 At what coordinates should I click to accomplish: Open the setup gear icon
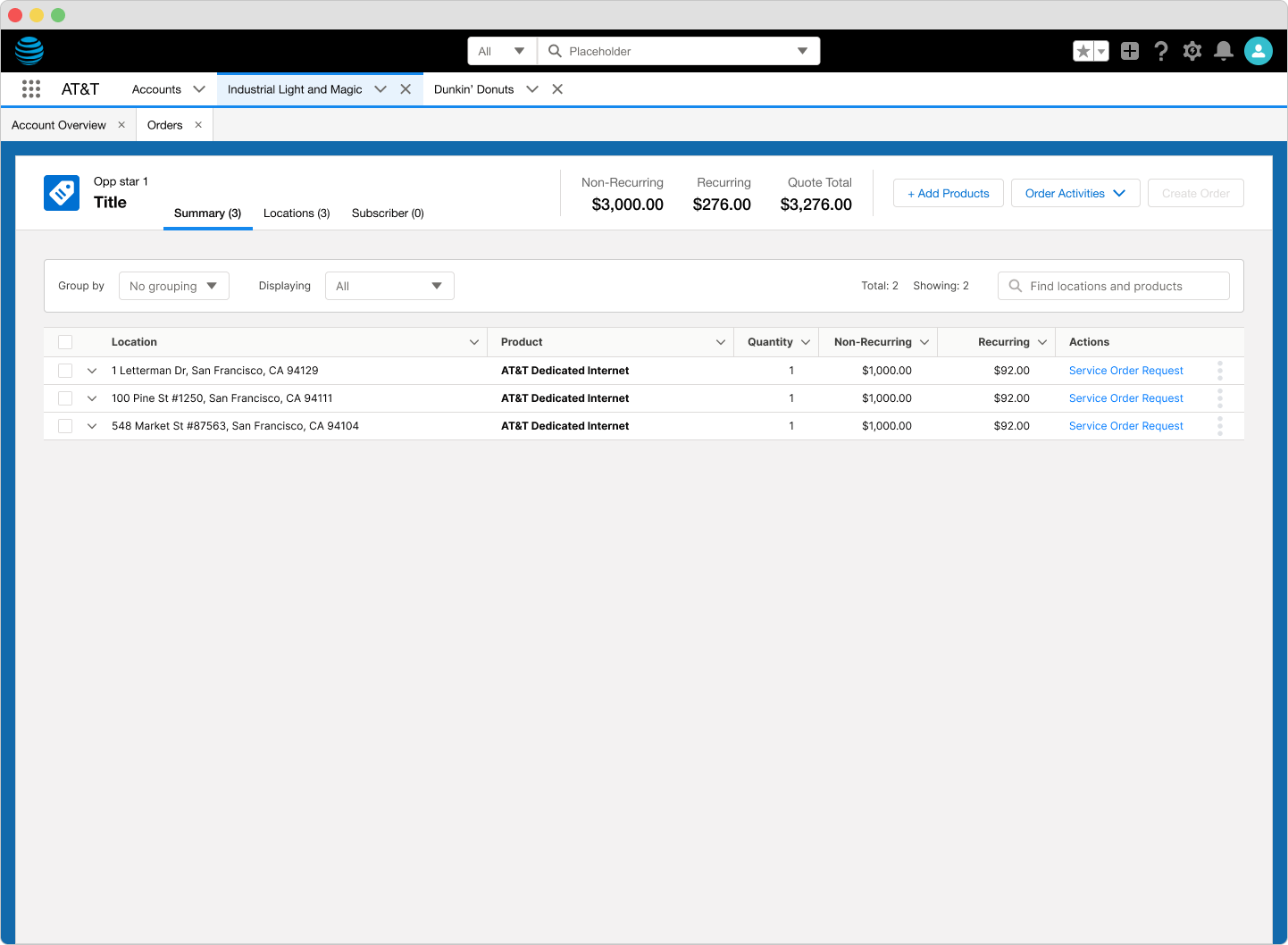point(1192,51)
